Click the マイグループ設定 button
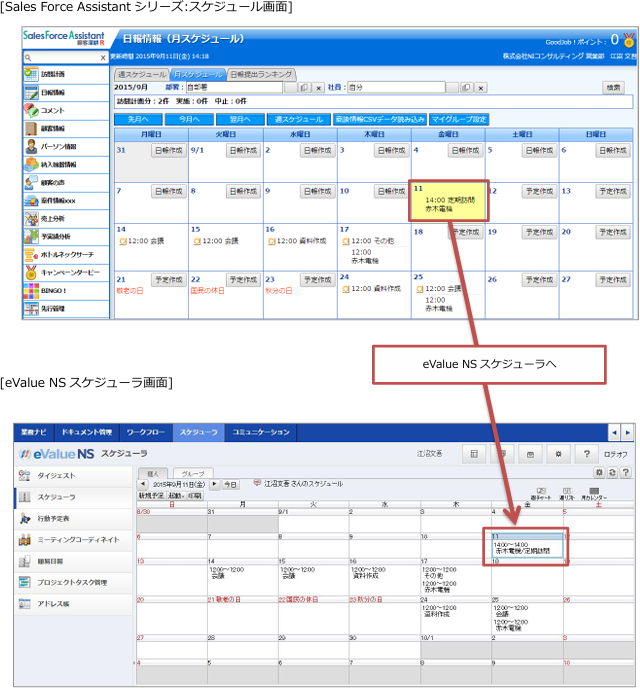640x688 pixels. 459,119
